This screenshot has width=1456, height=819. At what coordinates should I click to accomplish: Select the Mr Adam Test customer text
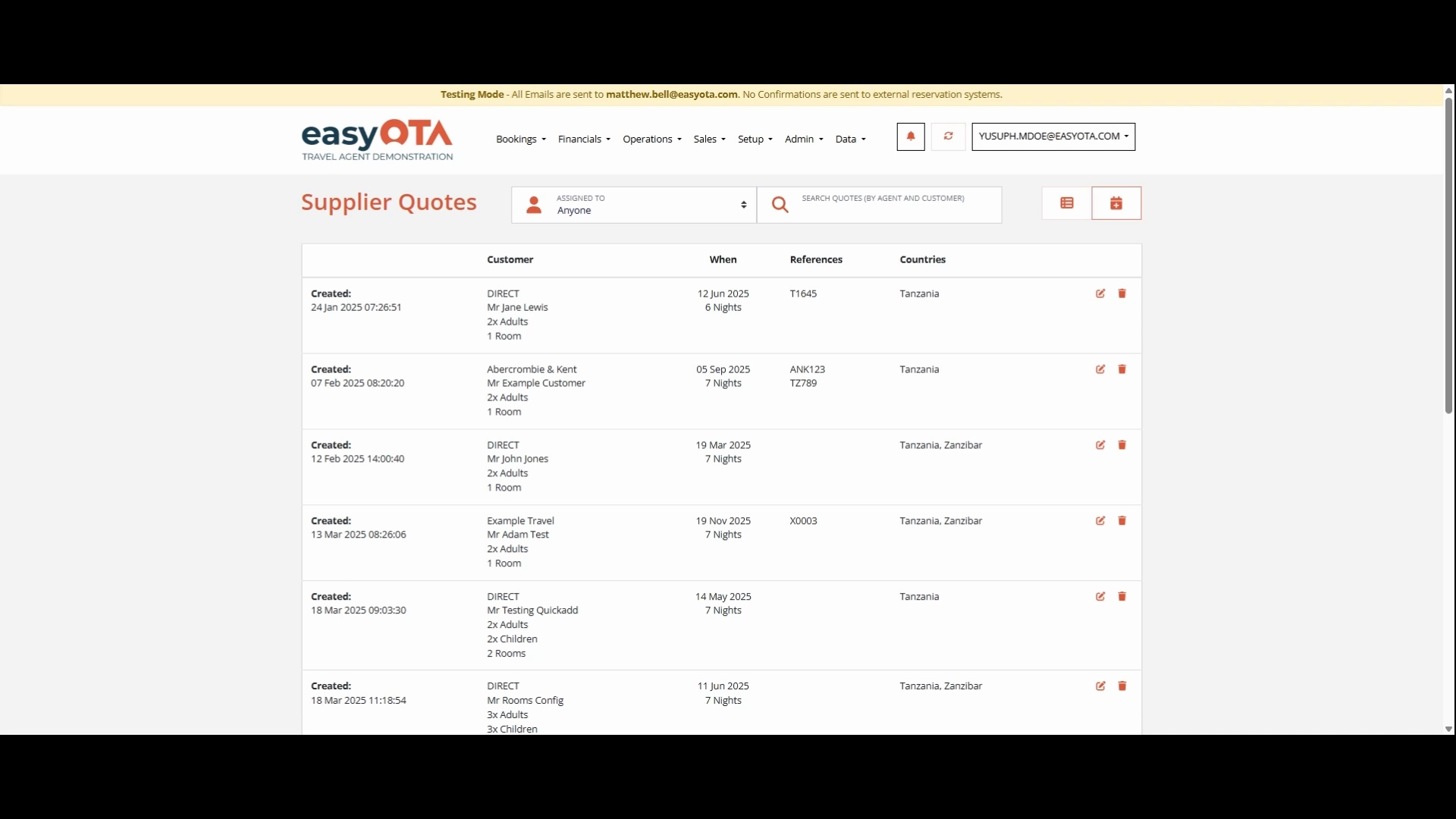pyautogui.click(x=518, y=535)
